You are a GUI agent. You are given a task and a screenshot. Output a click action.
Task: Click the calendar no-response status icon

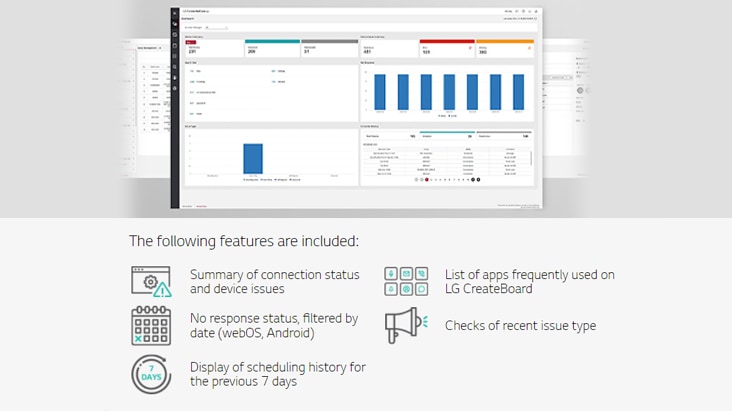click(151, 326)
